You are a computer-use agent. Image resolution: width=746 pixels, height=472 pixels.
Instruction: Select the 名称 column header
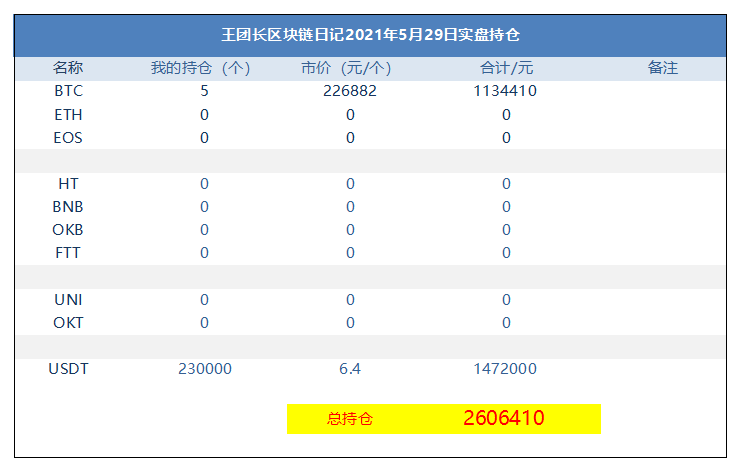[68, 68]
